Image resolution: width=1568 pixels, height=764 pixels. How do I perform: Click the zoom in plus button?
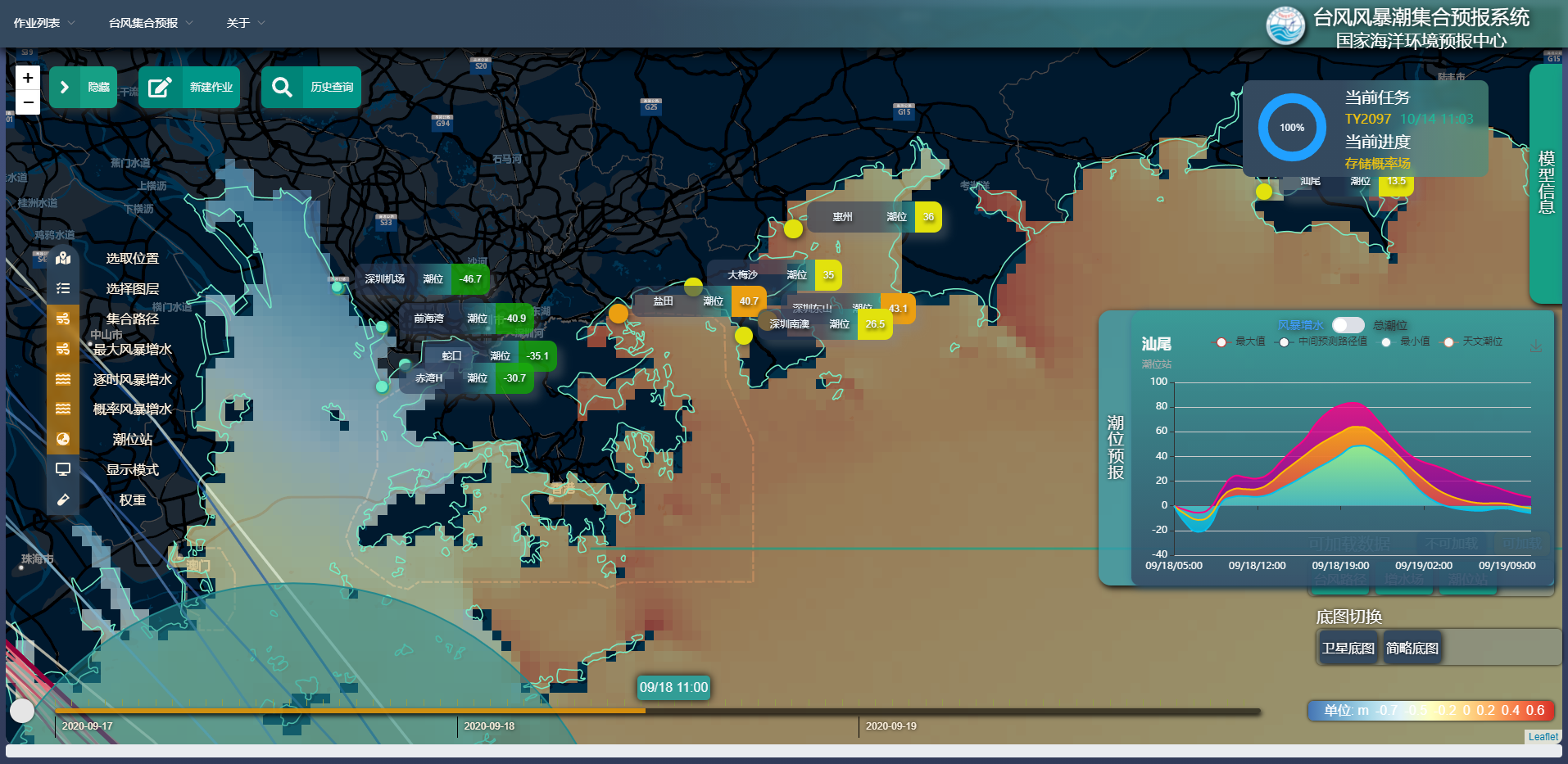(x=28, y=78)
